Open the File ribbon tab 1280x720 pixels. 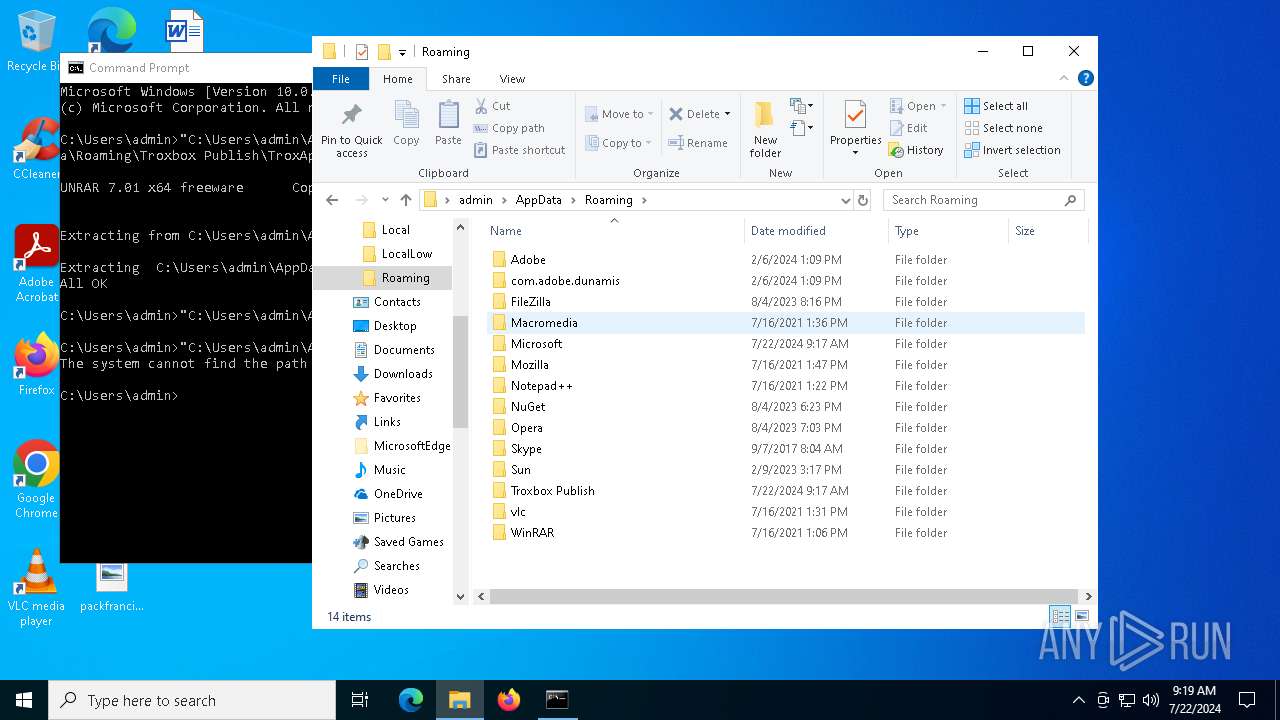pos(341,79)
